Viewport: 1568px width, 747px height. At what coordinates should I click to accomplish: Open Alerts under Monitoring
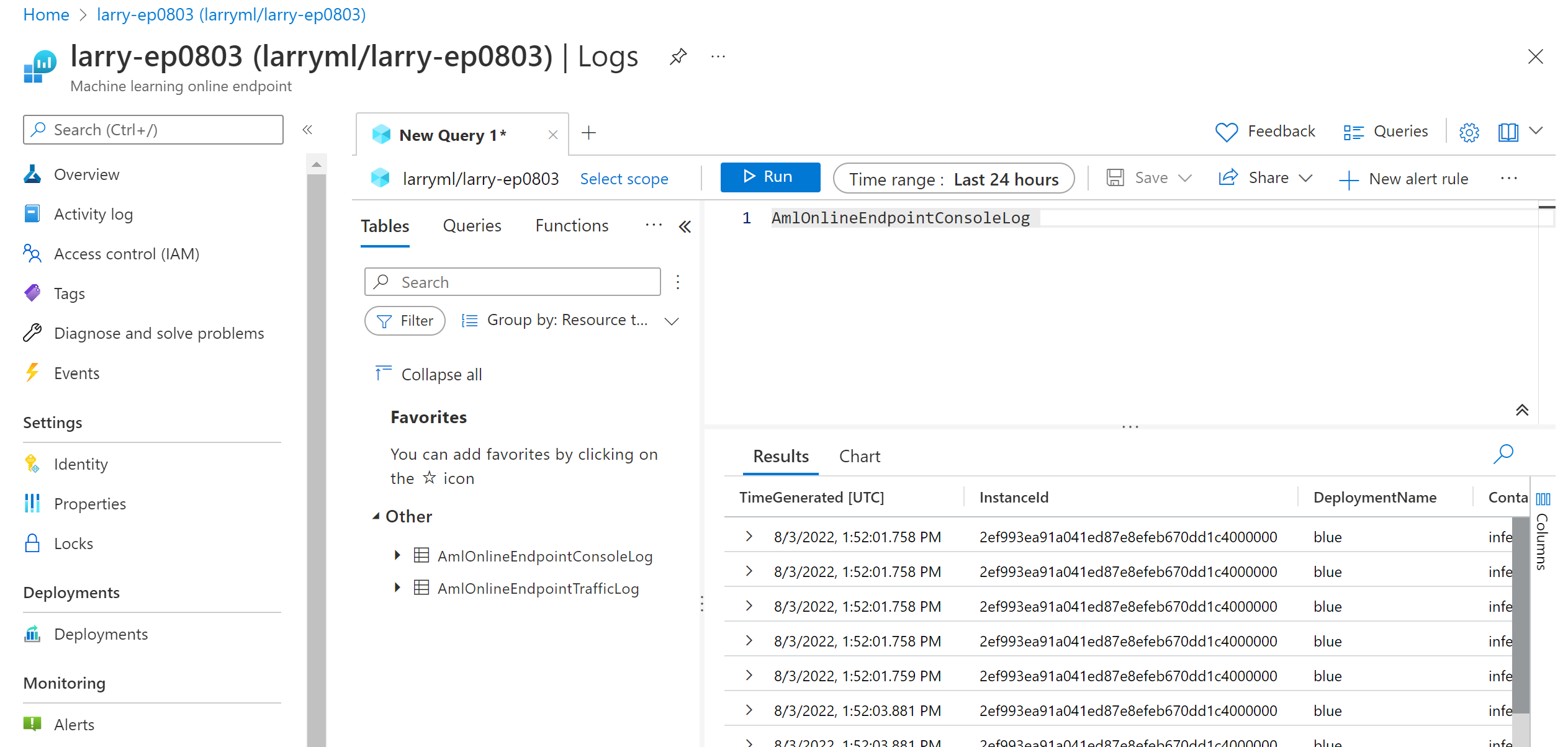[74, 724]
